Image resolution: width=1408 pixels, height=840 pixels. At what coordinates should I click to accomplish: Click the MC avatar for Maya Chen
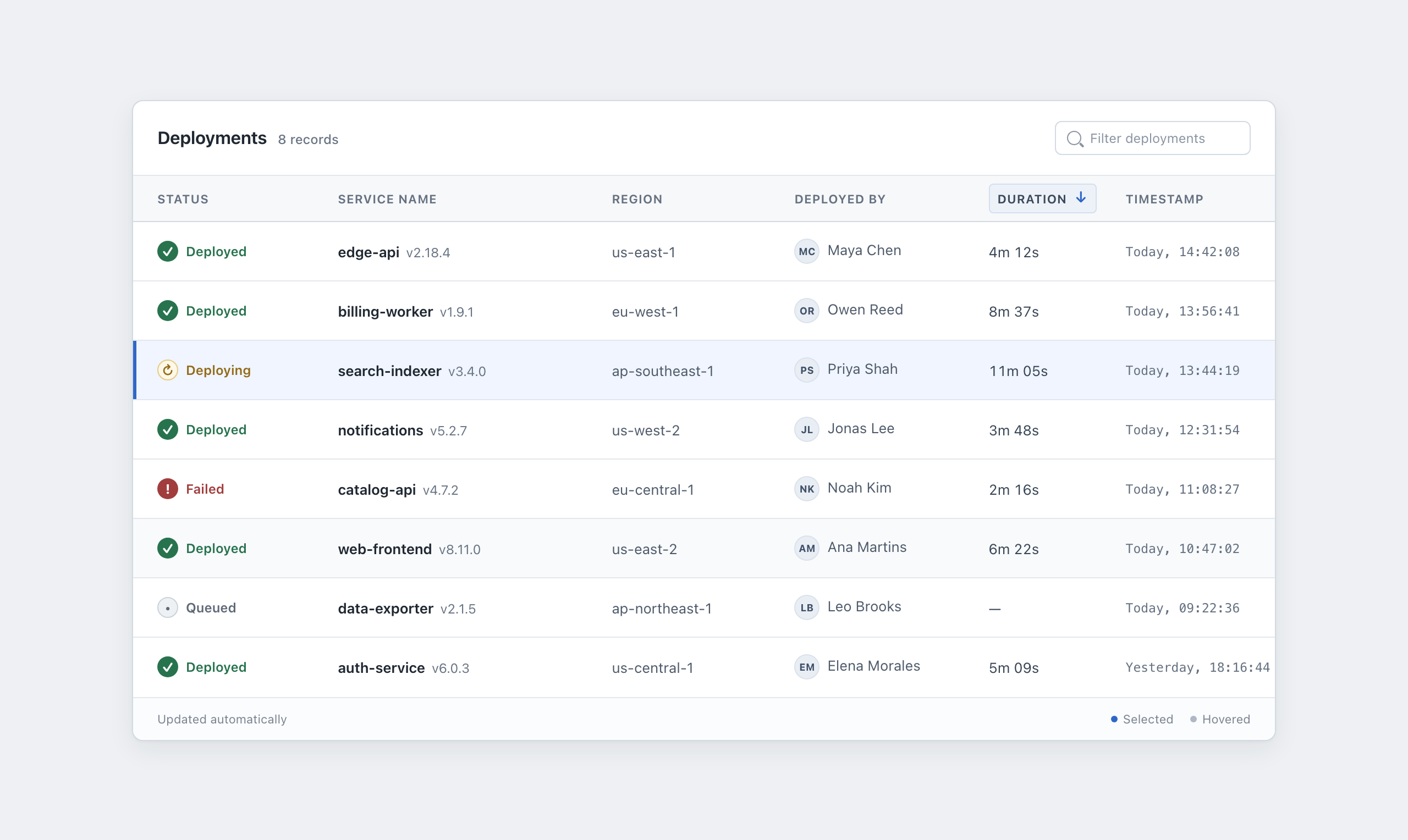point(807,251)
